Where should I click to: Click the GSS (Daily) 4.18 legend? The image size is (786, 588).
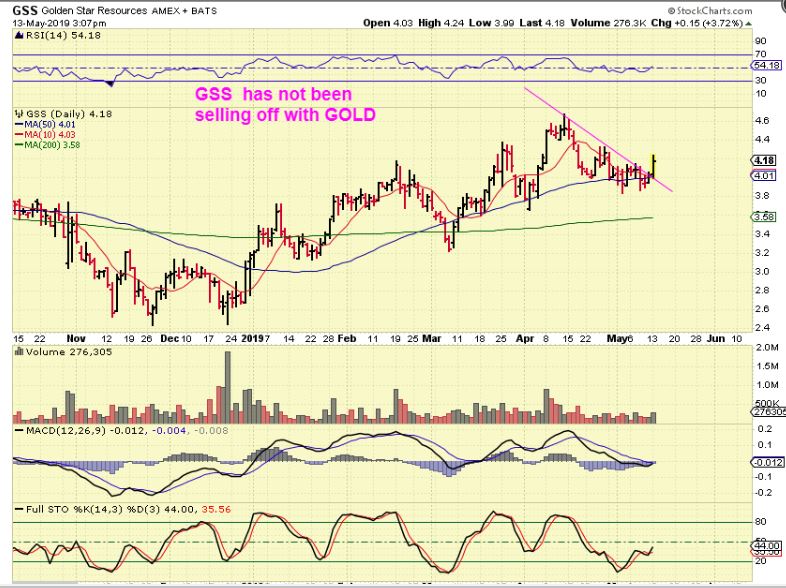coord(69,114)
